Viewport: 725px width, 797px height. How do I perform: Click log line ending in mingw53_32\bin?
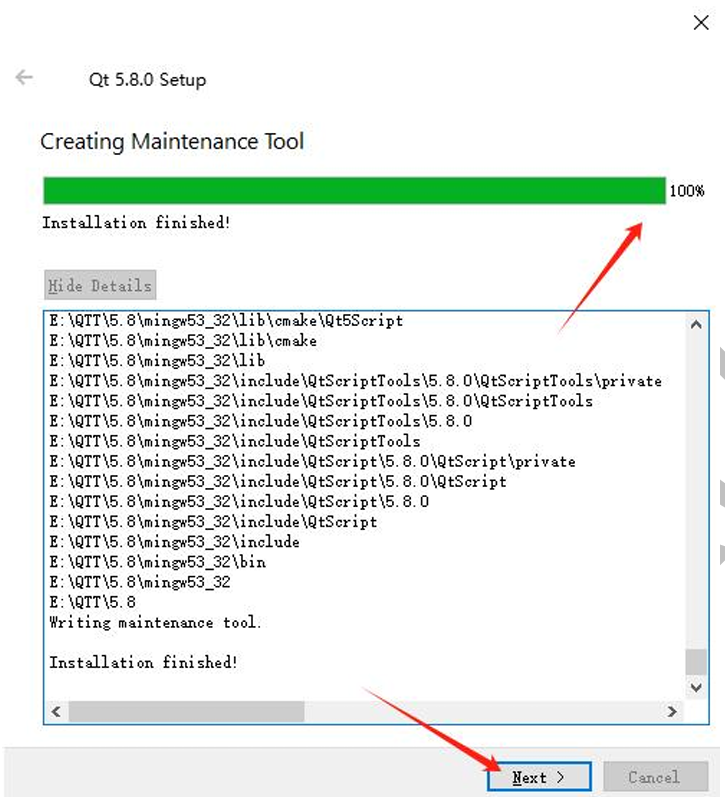point(158,562)
